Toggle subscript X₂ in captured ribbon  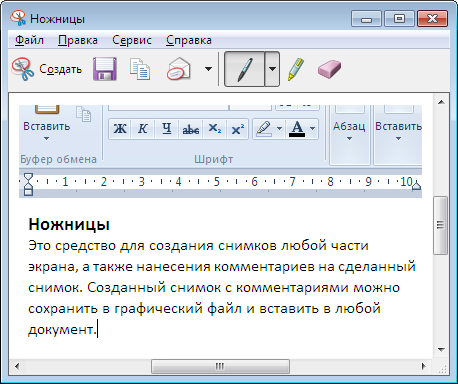(214, 129)
